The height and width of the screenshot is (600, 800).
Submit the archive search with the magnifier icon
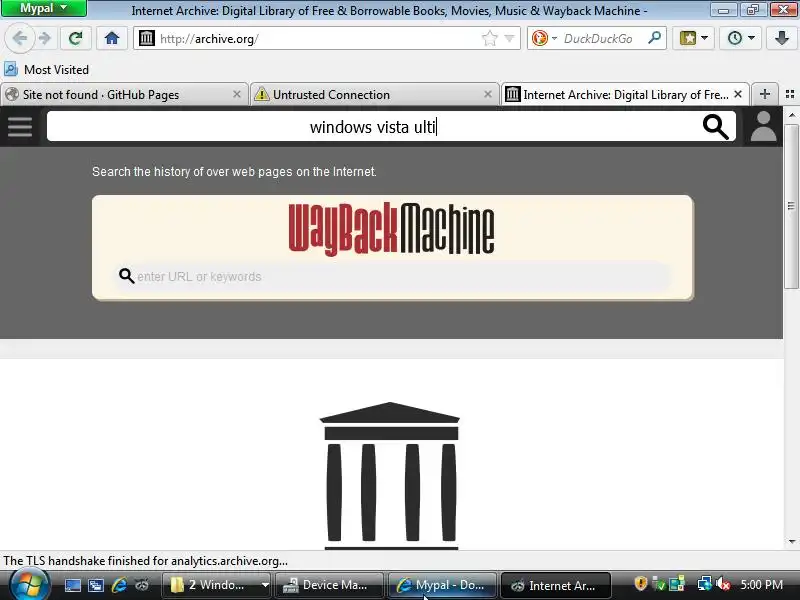coord(715,127)
